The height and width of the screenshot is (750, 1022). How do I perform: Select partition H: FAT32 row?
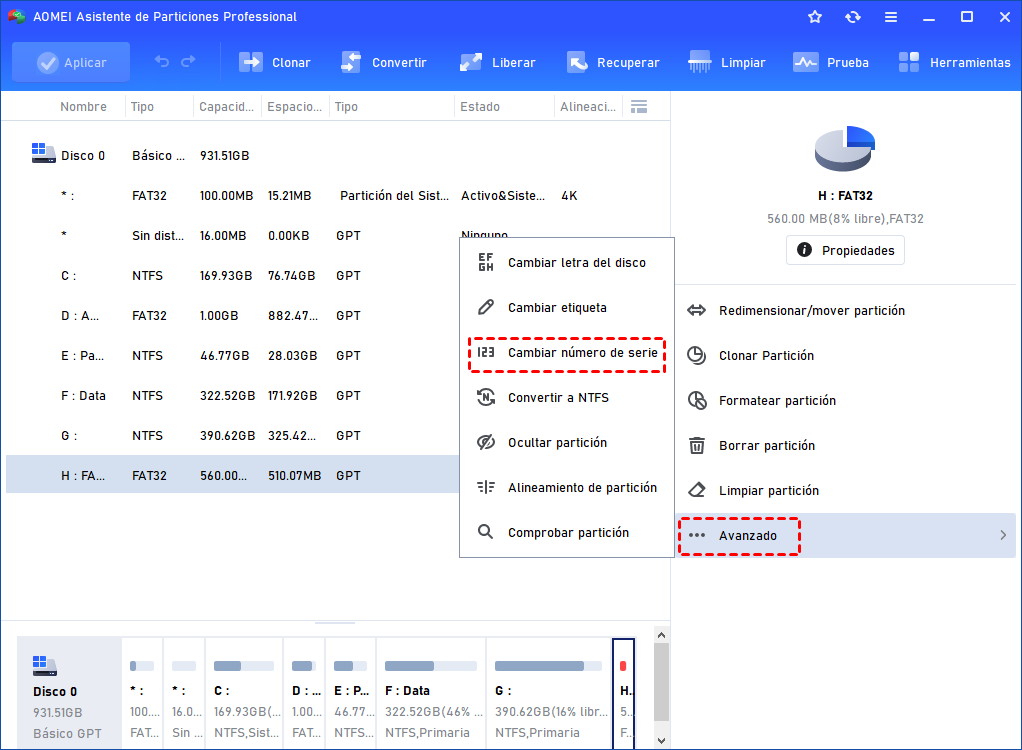[233, 476]
